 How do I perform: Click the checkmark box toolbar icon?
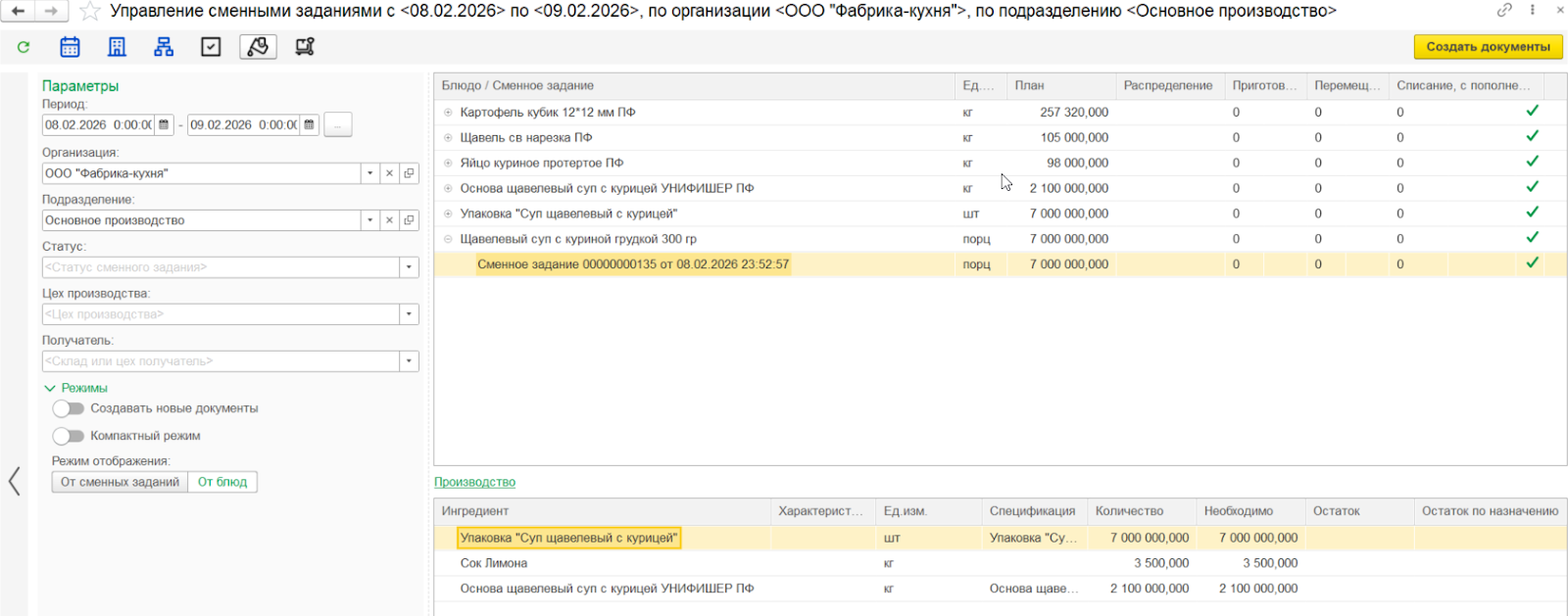(211, 47)
